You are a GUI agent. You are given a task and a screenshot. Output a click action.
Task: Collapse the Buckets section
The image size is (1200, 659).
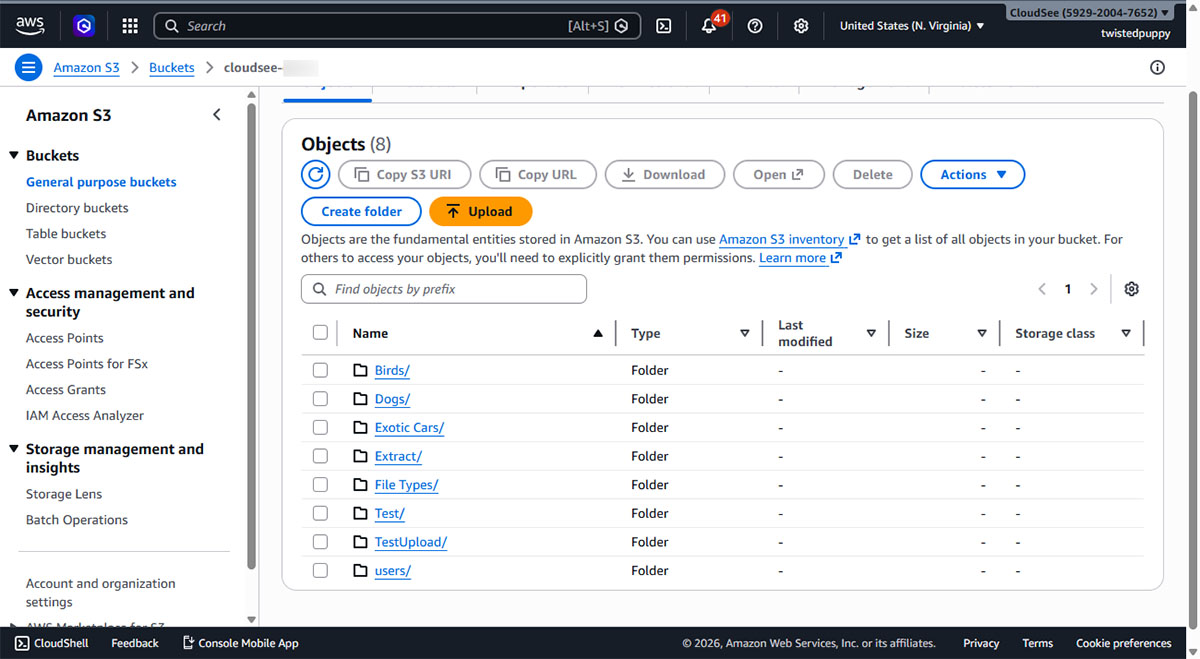[14, 156]
